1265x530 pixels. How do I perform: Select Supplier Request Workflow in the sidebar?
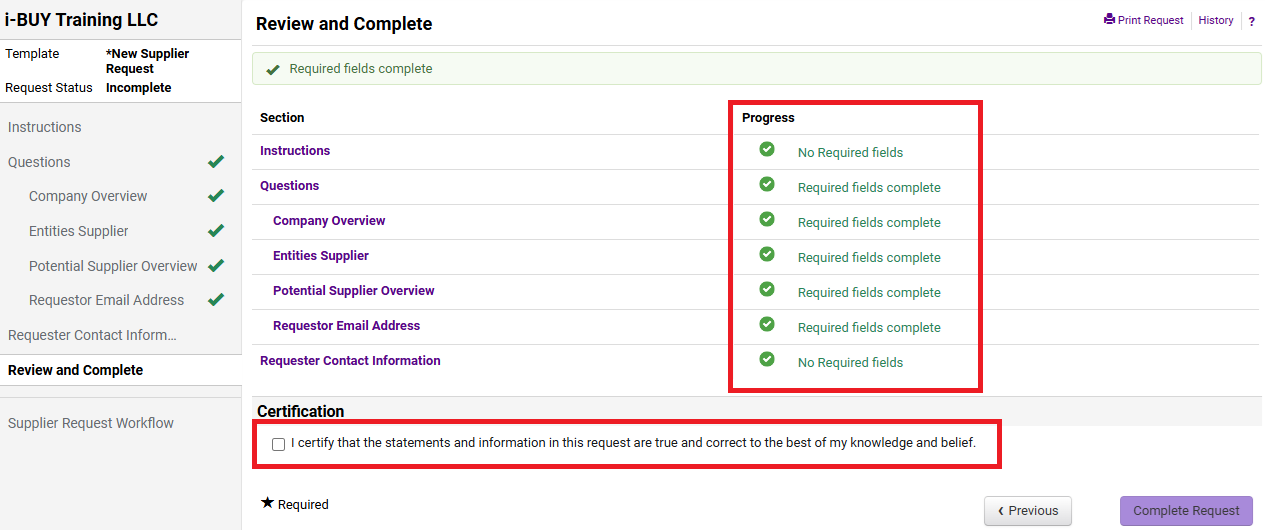coord(91,423)
